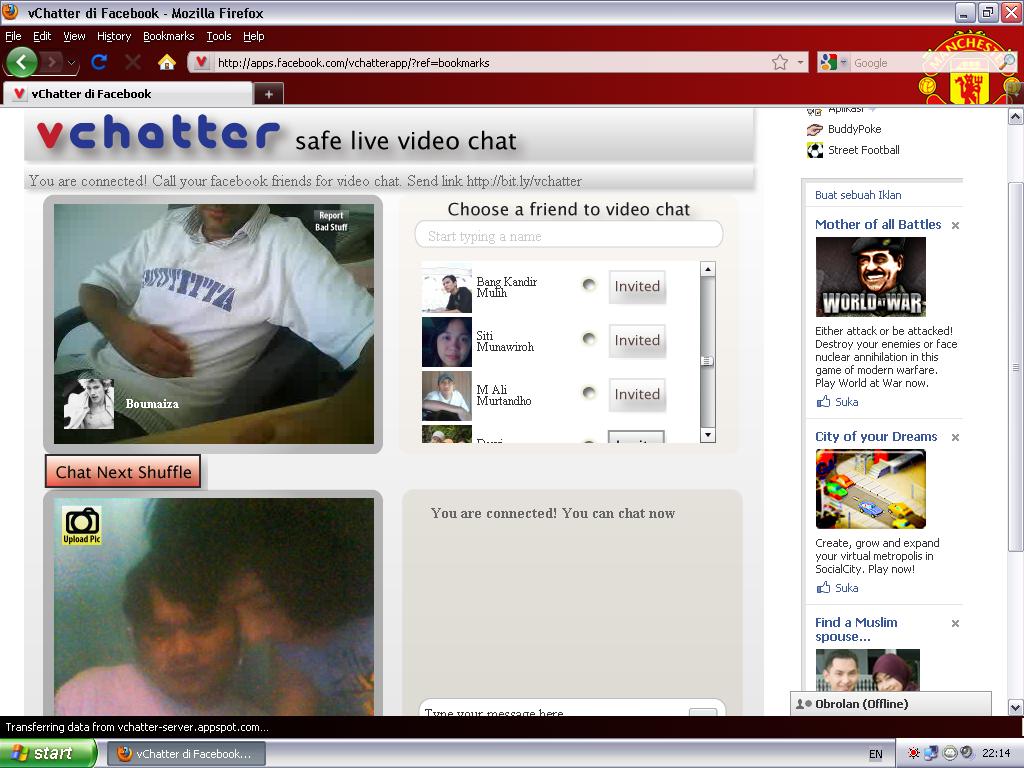Close the Find a Muslim spouse ad
Viewport: 1024px width, 768px height.
pyautogui.click(x=955, y=624)
